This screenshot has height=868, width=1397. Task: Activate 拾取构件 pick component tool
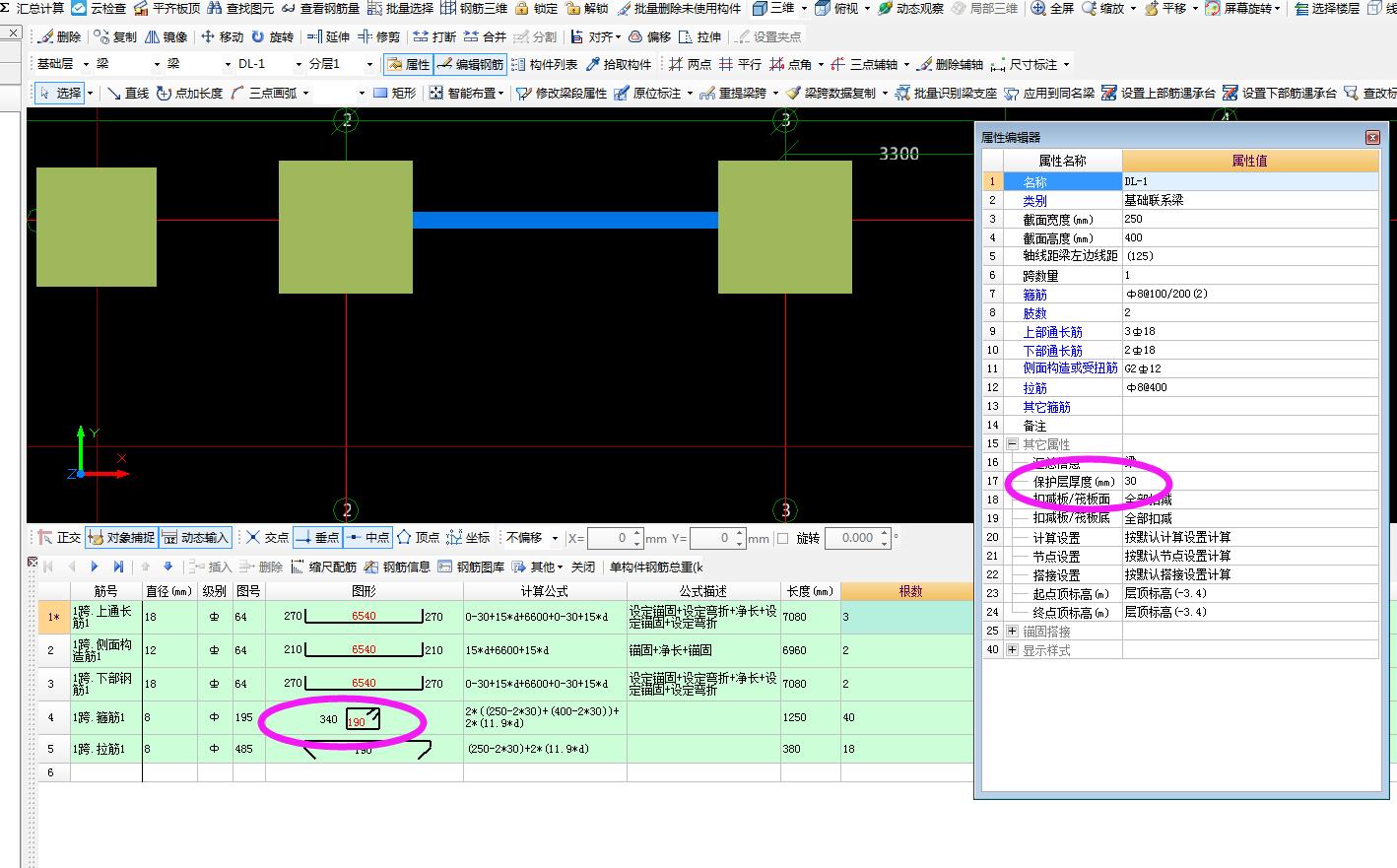pos(618,64)
